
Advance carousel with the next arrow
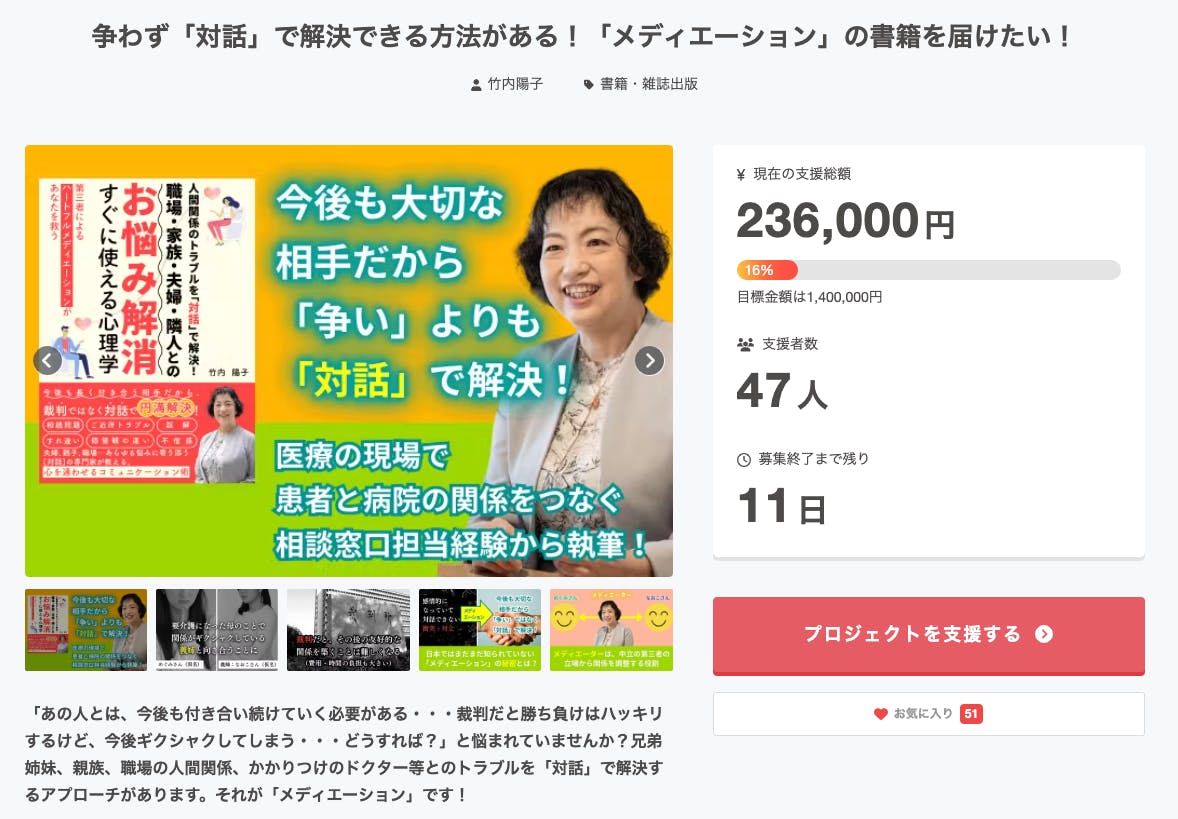[649, 361]
